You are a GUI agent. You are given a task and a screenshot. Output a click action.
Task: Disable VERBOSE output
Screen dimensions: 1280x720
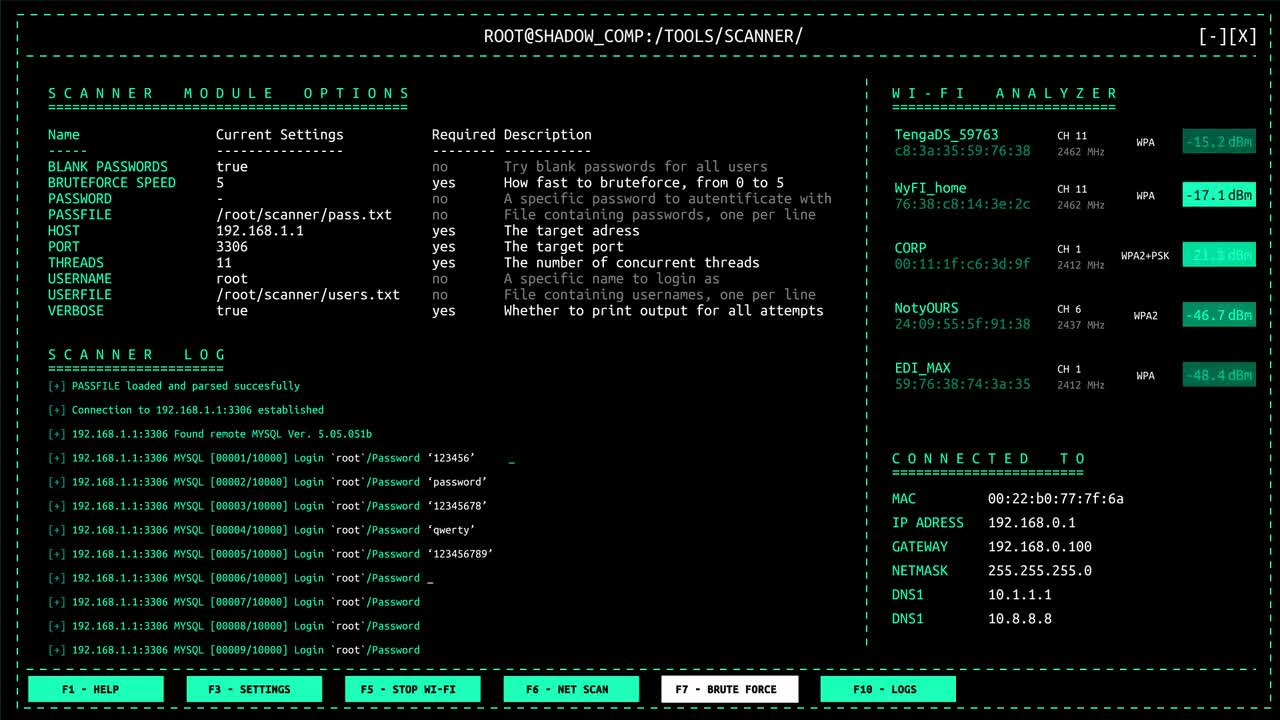coord(232,311)
